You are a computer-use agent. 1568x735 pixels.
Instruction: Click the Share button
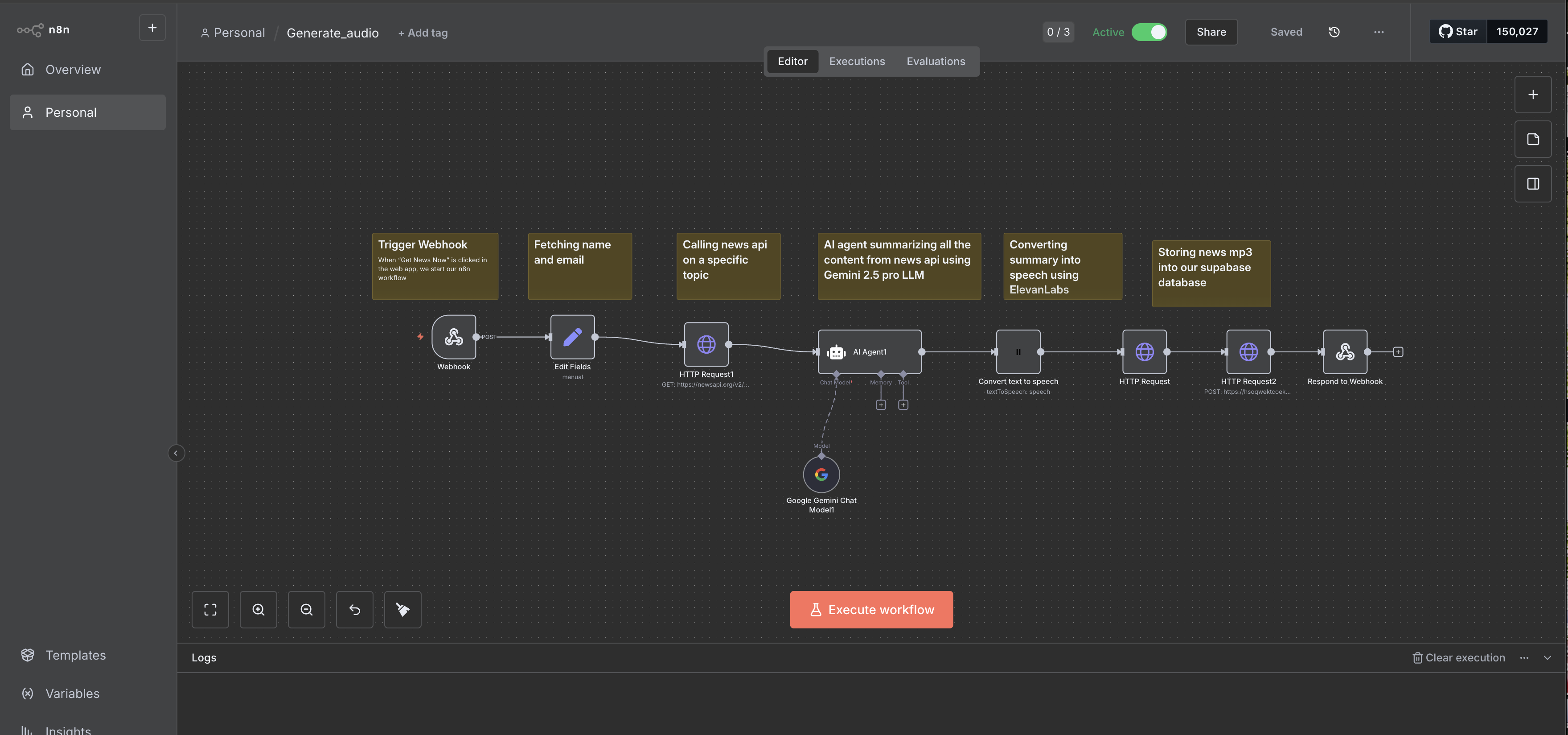[1211, 32]
